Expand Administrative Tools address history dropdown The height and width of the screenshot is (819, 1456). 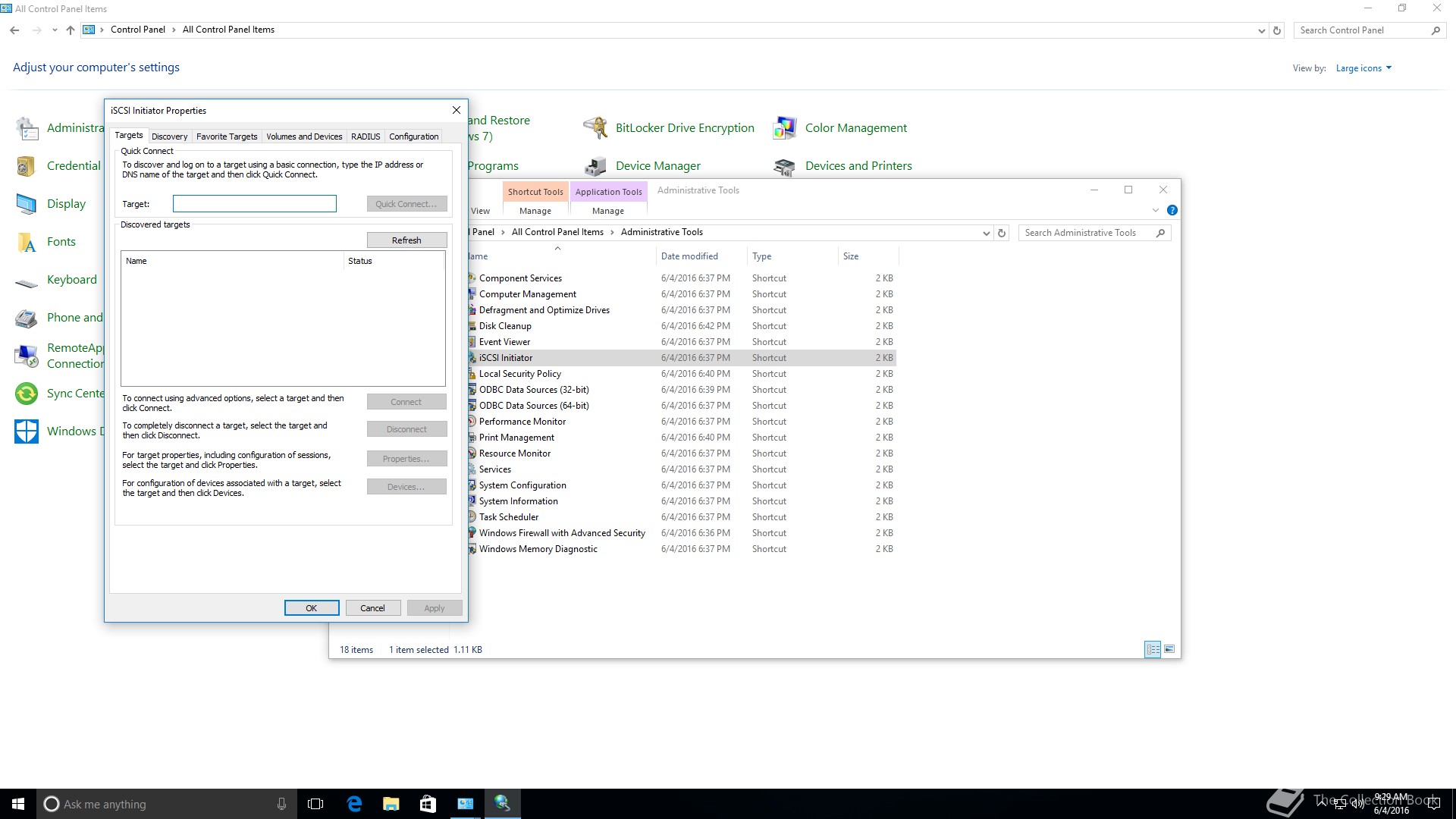[986, 233]
